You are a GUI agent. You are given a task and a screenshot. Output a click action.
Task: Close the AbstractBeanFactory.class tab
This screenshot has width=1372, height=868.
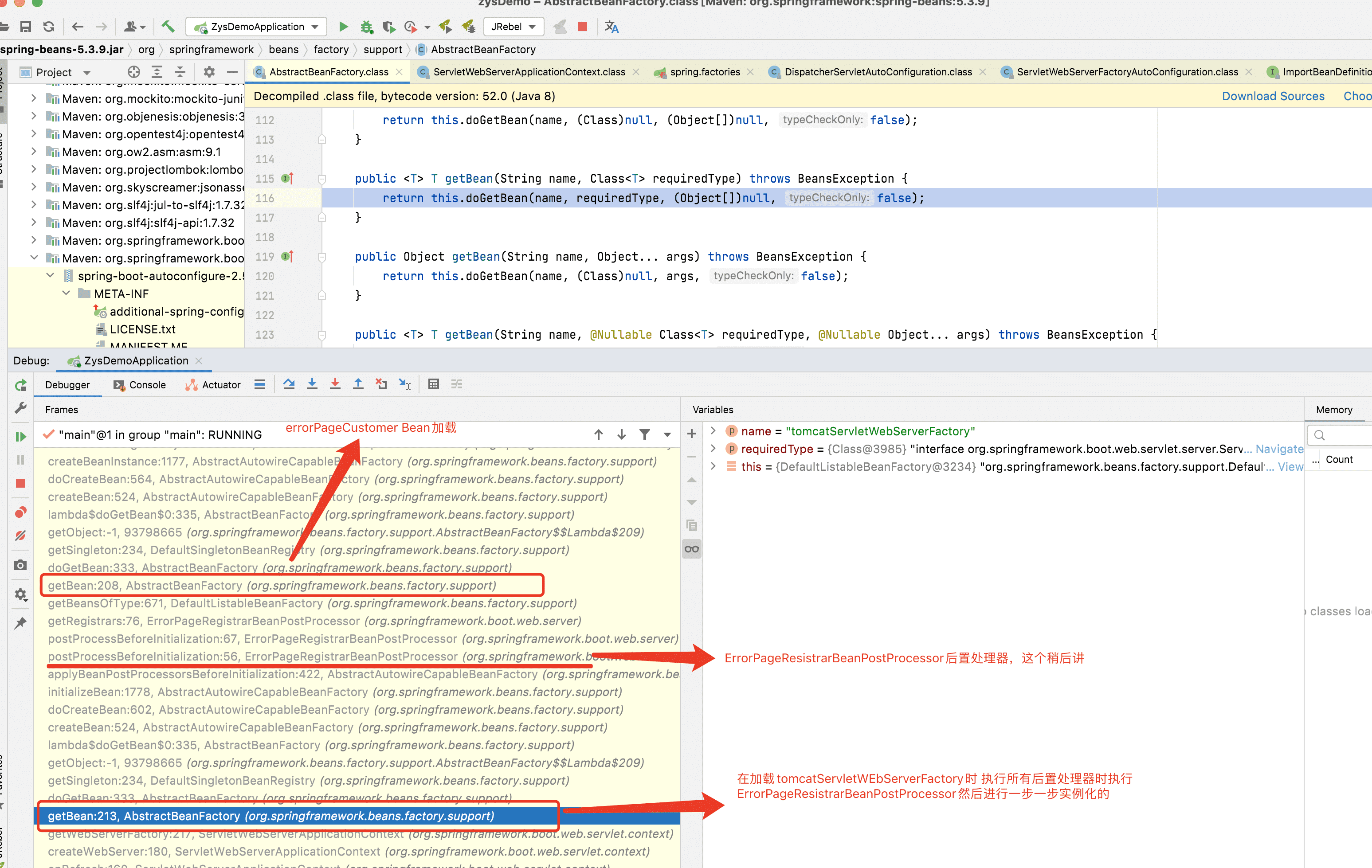(x=400, y=72)
